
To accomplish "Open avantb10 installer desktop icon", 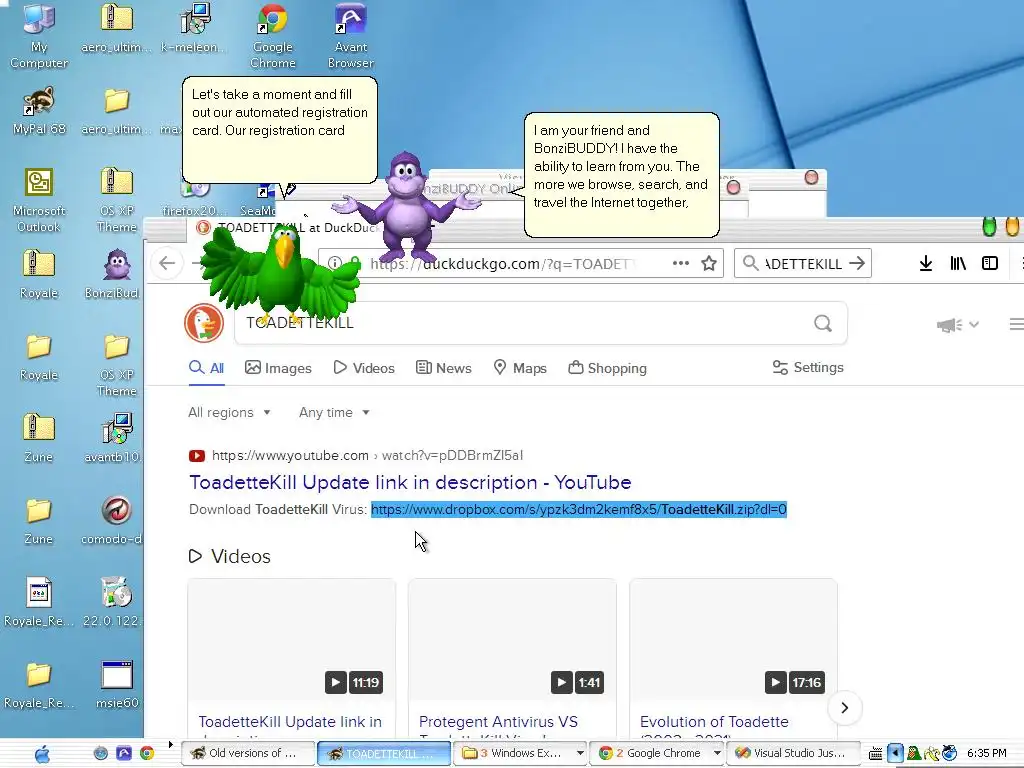I will pos(116,438).
